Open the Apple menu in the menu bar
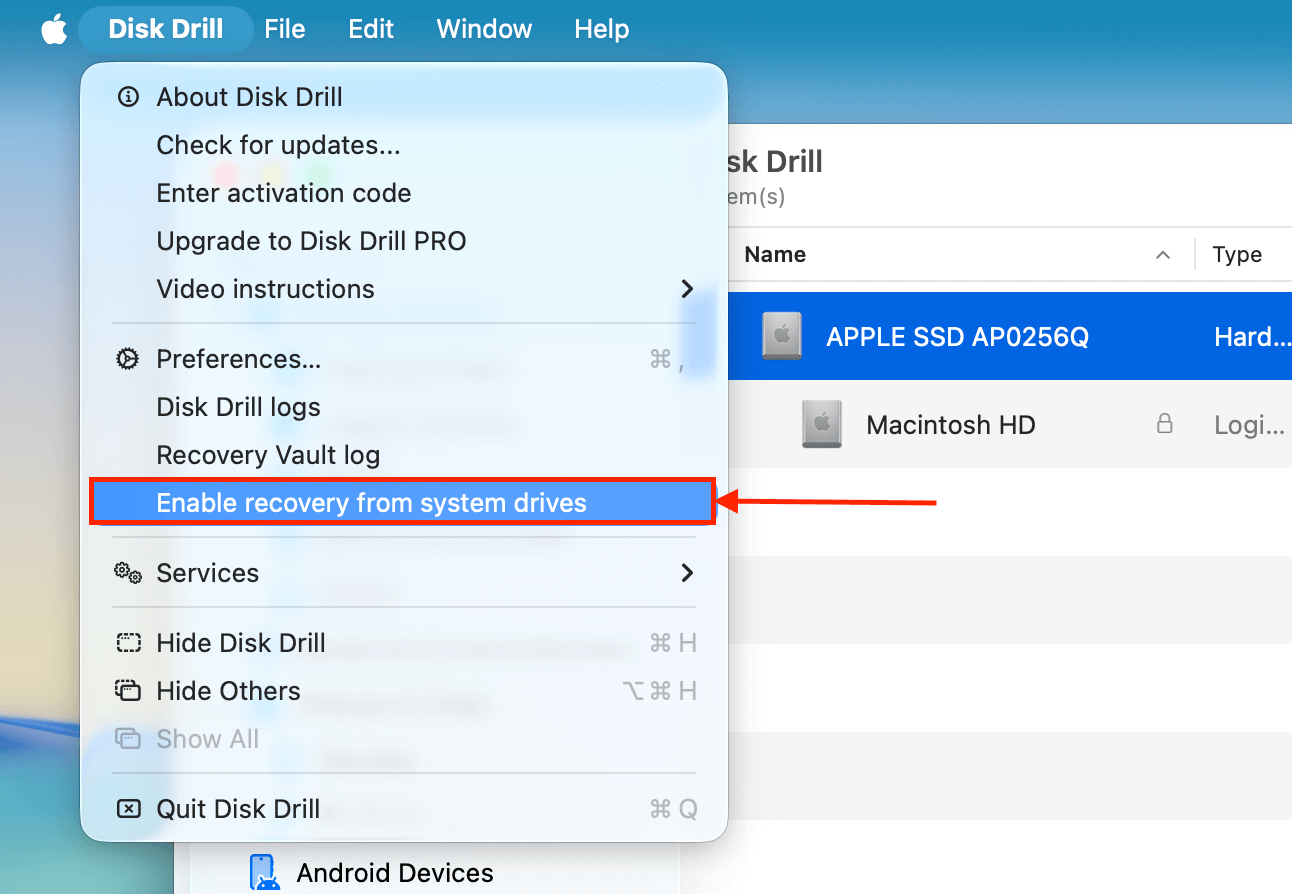The image size is (1292, 894). pyautogui.click(x=52, y=29)
